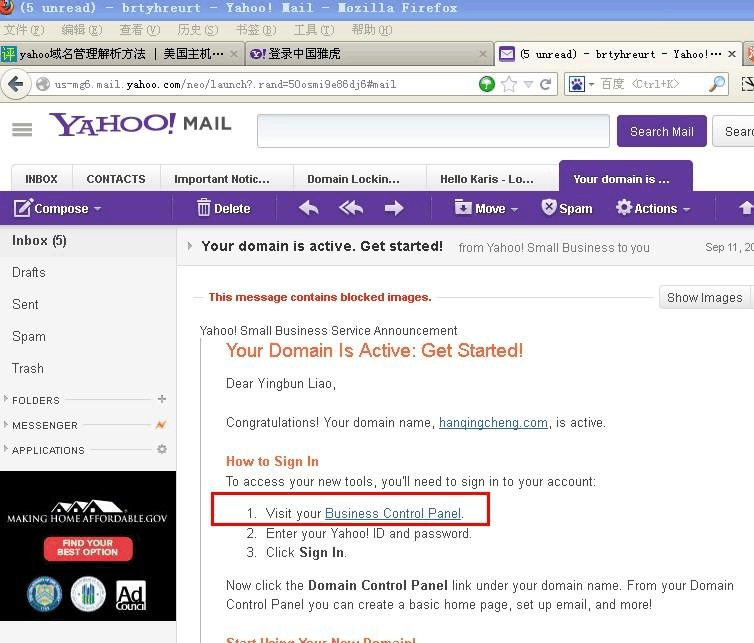Viewport: 754px width, 643px height.
Task: Delete the message with trash button
Action: [223, 208]
